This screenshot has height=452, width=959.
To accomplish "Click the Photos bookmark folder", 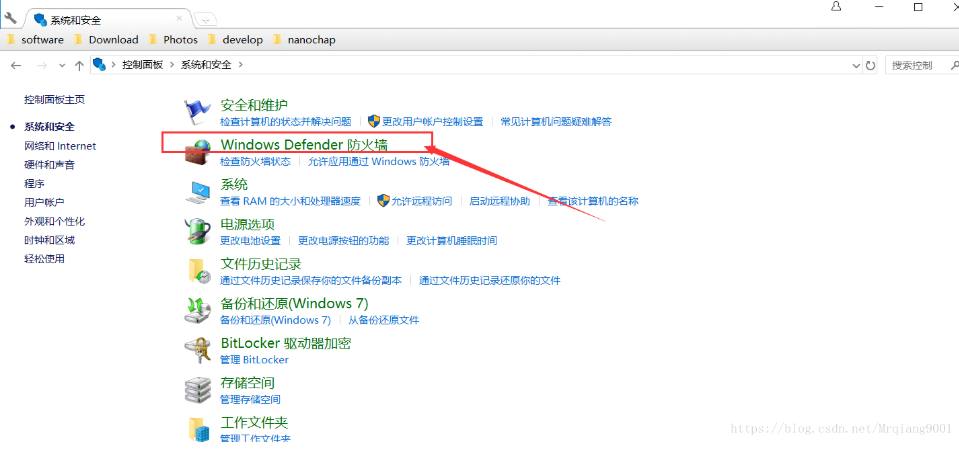I will pos(173,40).
